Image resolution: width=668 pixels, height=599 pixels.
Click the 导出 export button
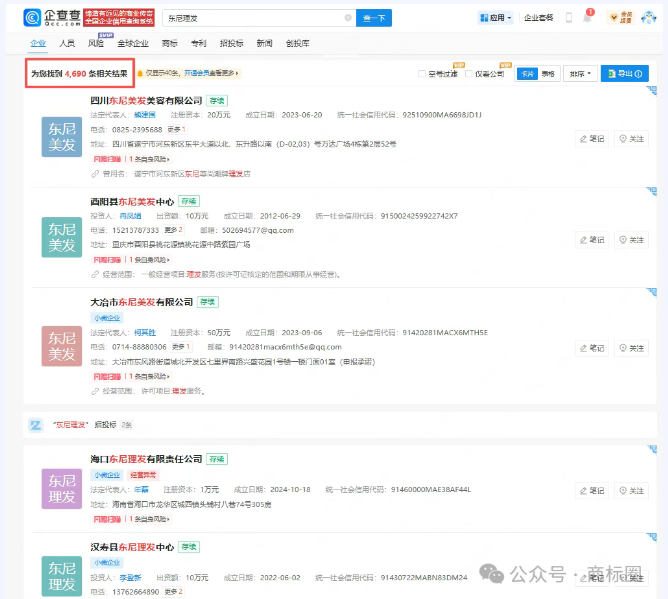click(x=626, y=74)
